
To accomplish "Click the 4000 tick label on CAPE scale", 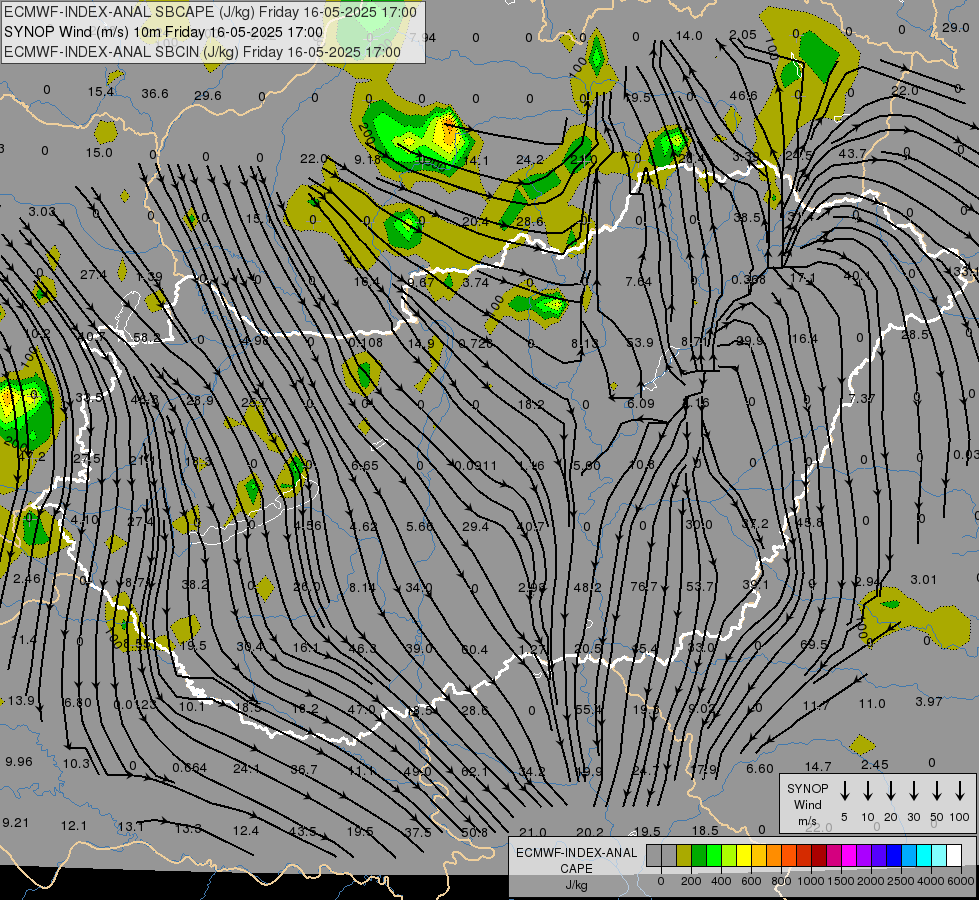I will click(x=931, y=881).
